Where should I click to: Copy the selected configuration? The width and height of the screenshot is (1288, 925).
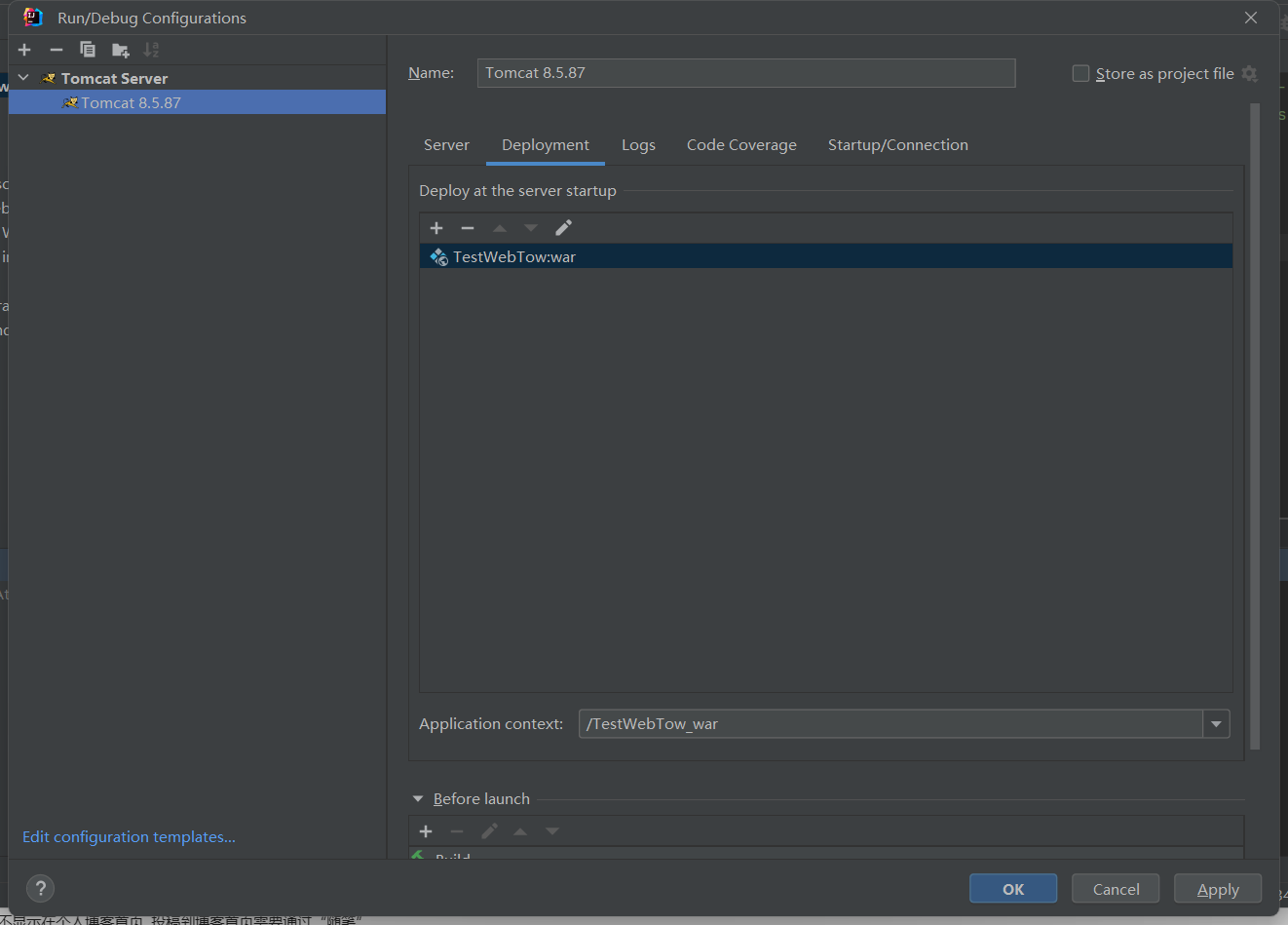(x=88, y=50)
